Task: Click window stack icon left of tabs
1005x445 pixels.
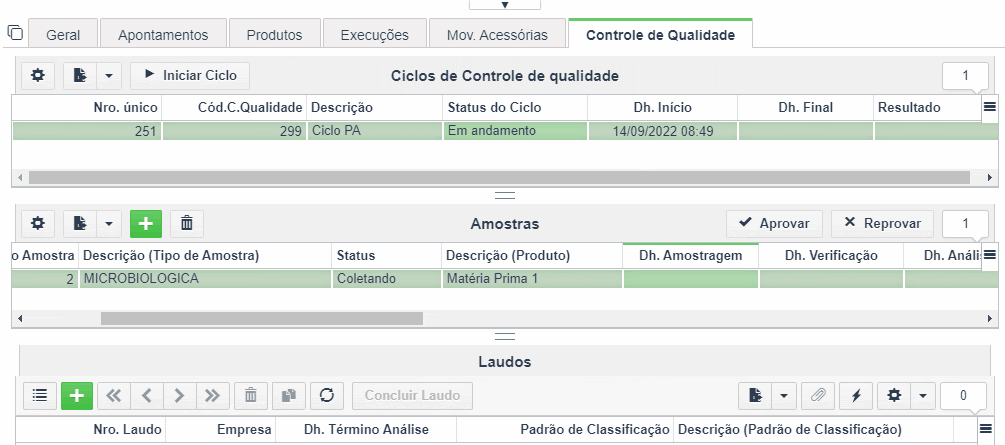Action: pos(15,32)
